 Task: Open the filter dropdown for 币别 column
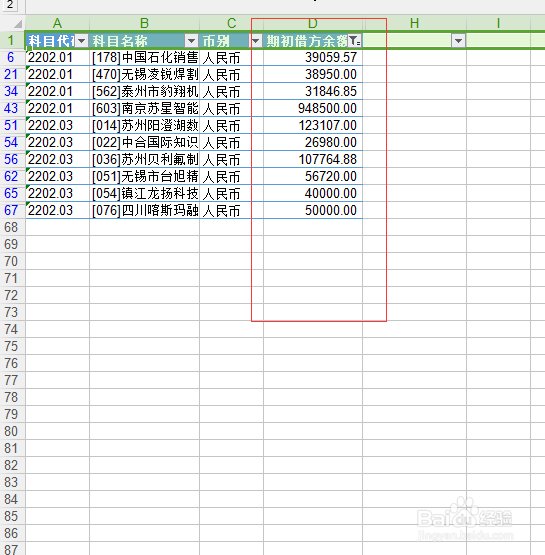256,41
